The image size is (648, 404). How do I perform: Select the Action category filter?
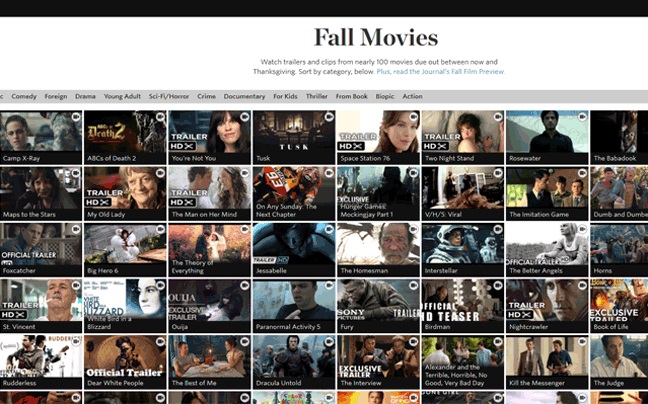[412, 96]
